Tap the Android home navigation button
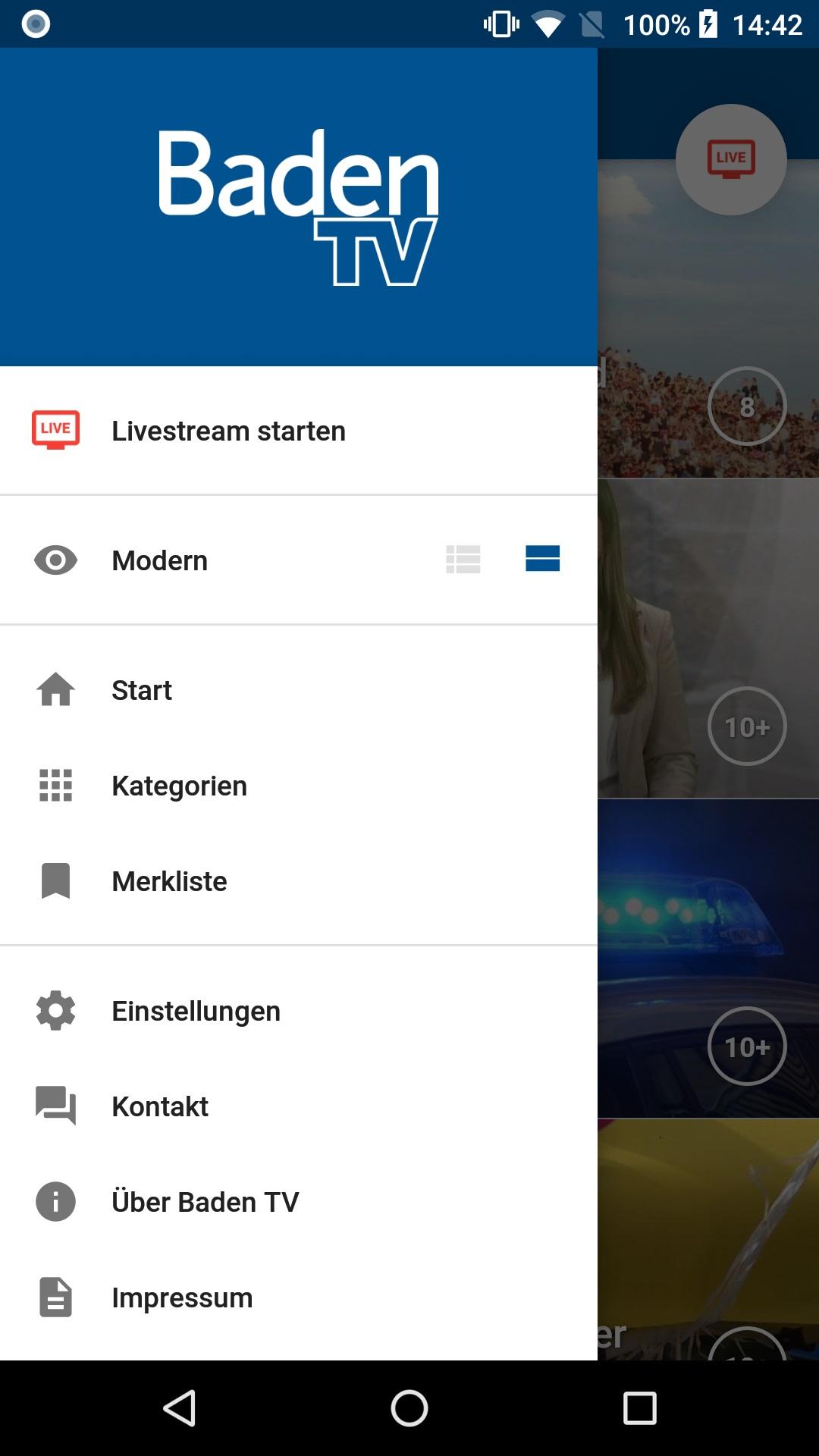Screen dimensions: 819x1456 pyautogui.click(x=409, y=1408)
